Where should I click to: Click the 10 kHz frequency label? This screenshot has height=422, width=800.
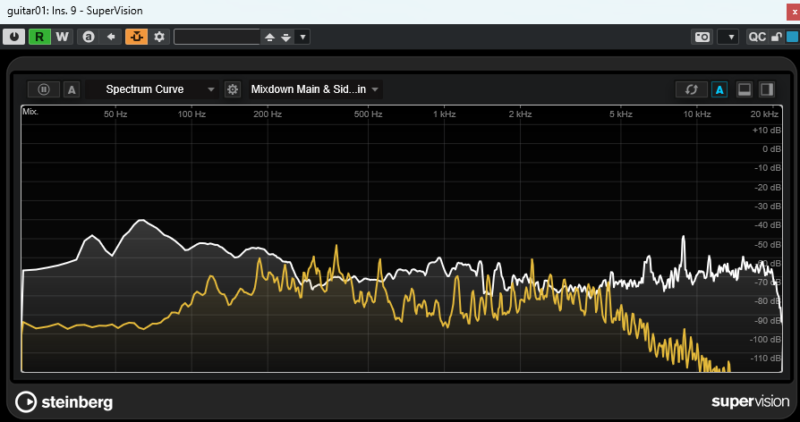click(697, 114)
